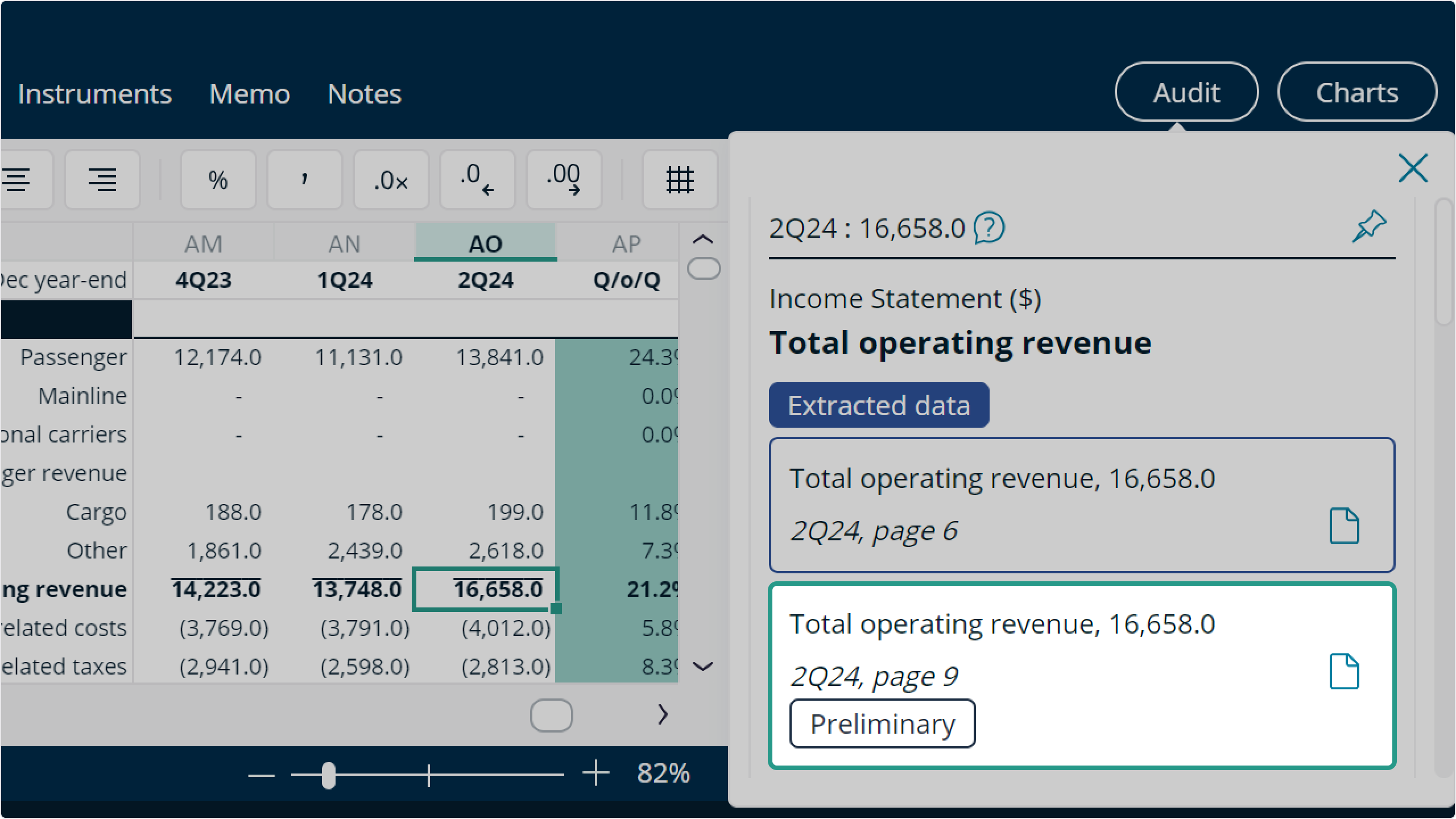Enable the grid overlay icon
The height and width of the screenshot is (819, 1456).
680,178
